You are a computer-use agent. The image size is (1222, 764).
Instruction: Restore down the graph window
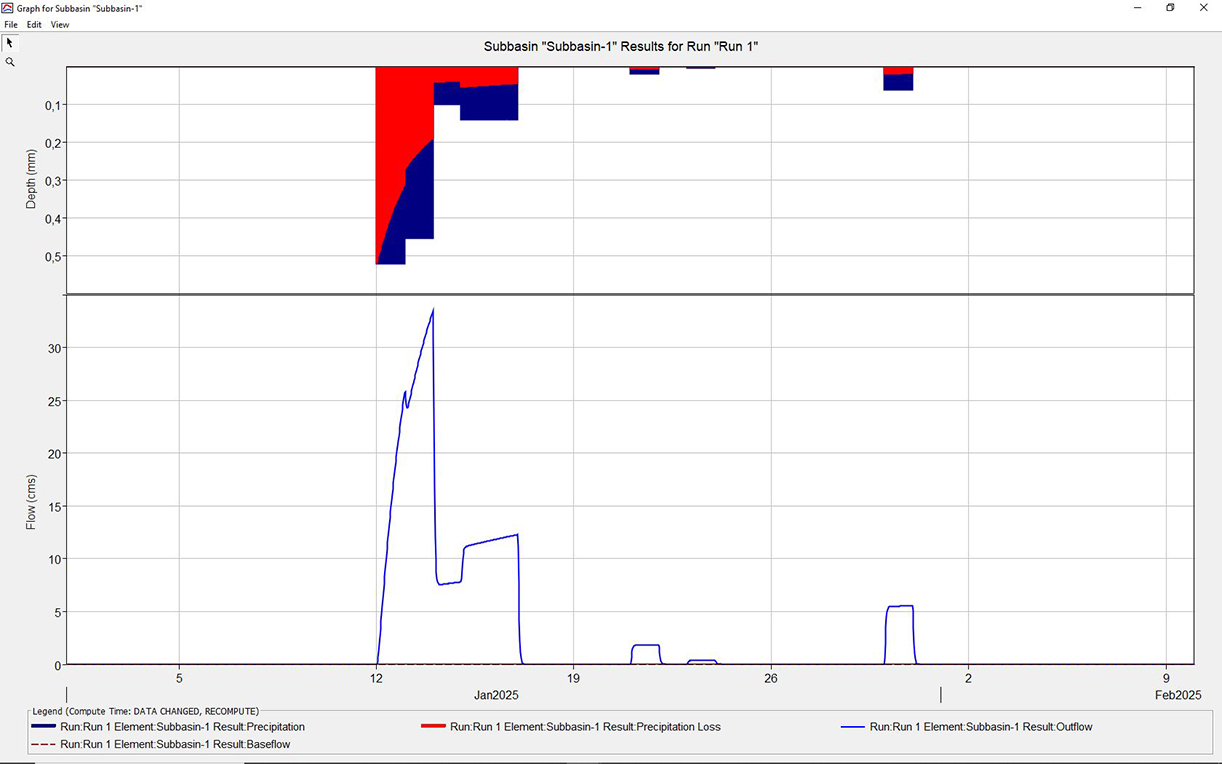(x=1170, y=8)
